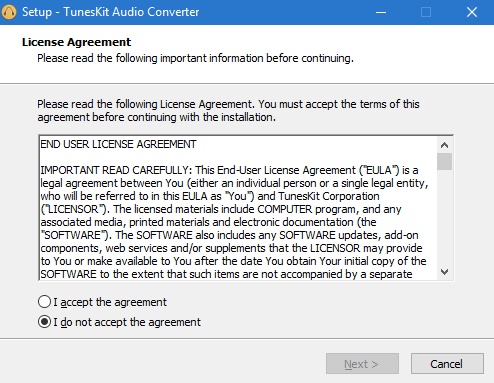Click the disabled Next button
The width and height of the screenshot is (494, 383).
(362, 364)
